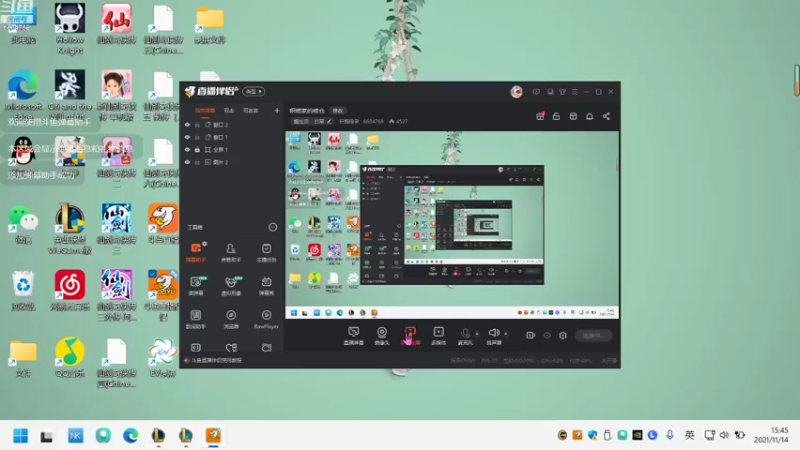This screenshot has height=450, width=800.
Task: Click the live preview canvas
Action: (452, 225)
